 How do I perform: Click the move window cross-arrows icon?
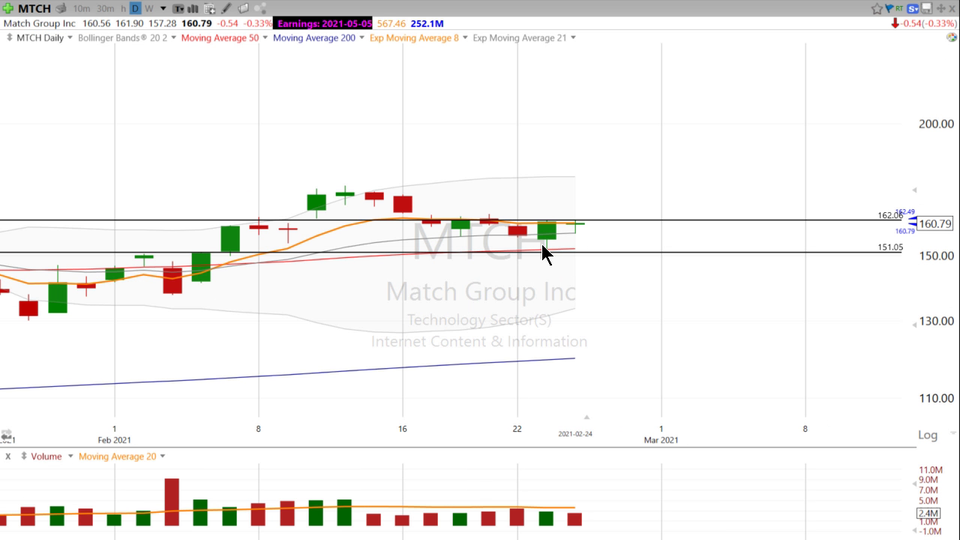pyautogui.click(x=940, y=9)
